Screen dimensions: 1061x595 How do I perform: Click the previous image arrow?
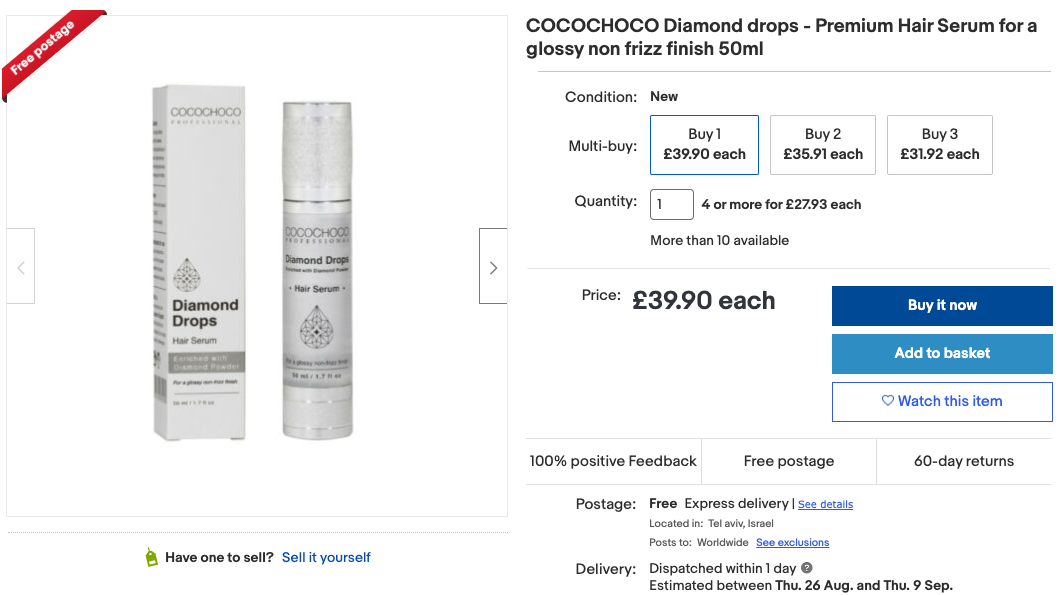point(21,265)
